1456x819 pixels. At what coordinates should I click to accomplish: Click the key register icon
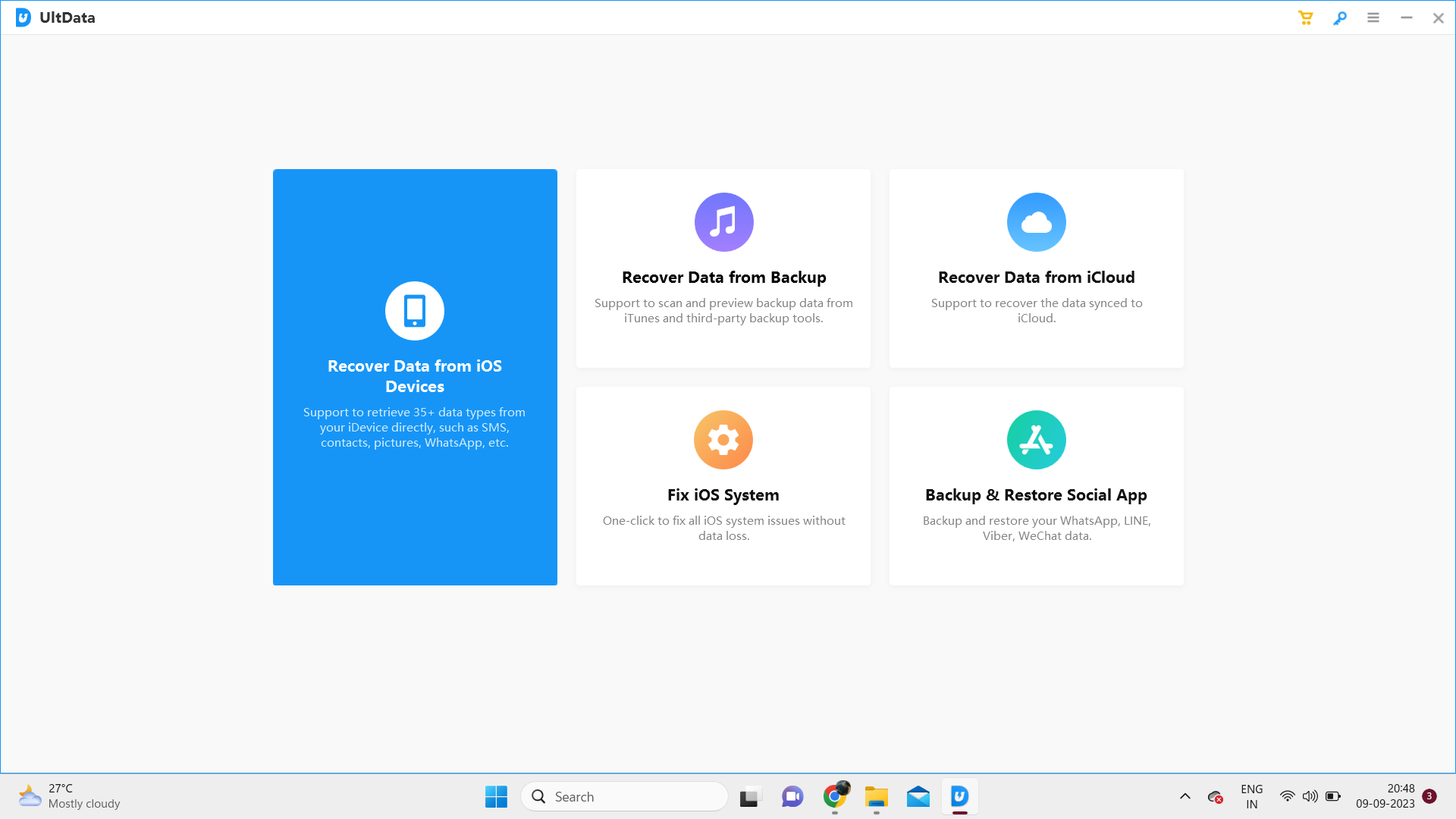pos(1340,17)
